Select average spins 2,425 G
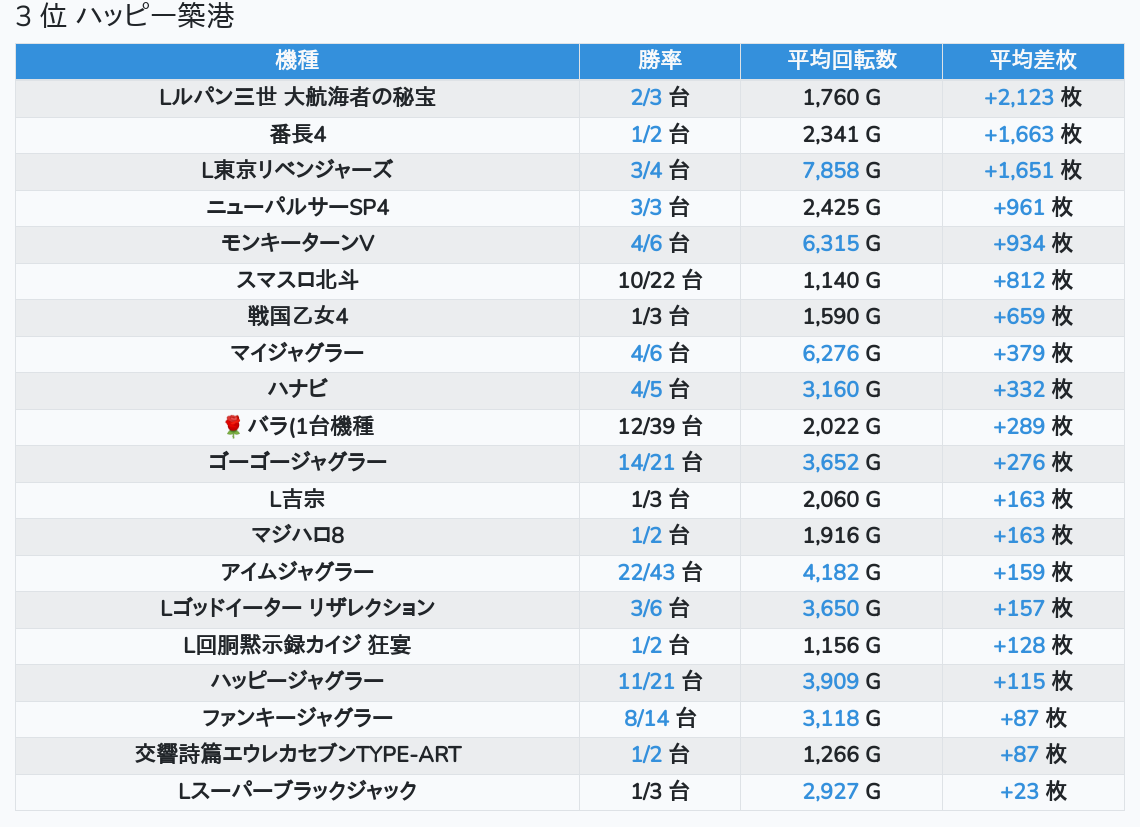The width and height of the screenshot is (1140, 827). click(x=842, y=207)
